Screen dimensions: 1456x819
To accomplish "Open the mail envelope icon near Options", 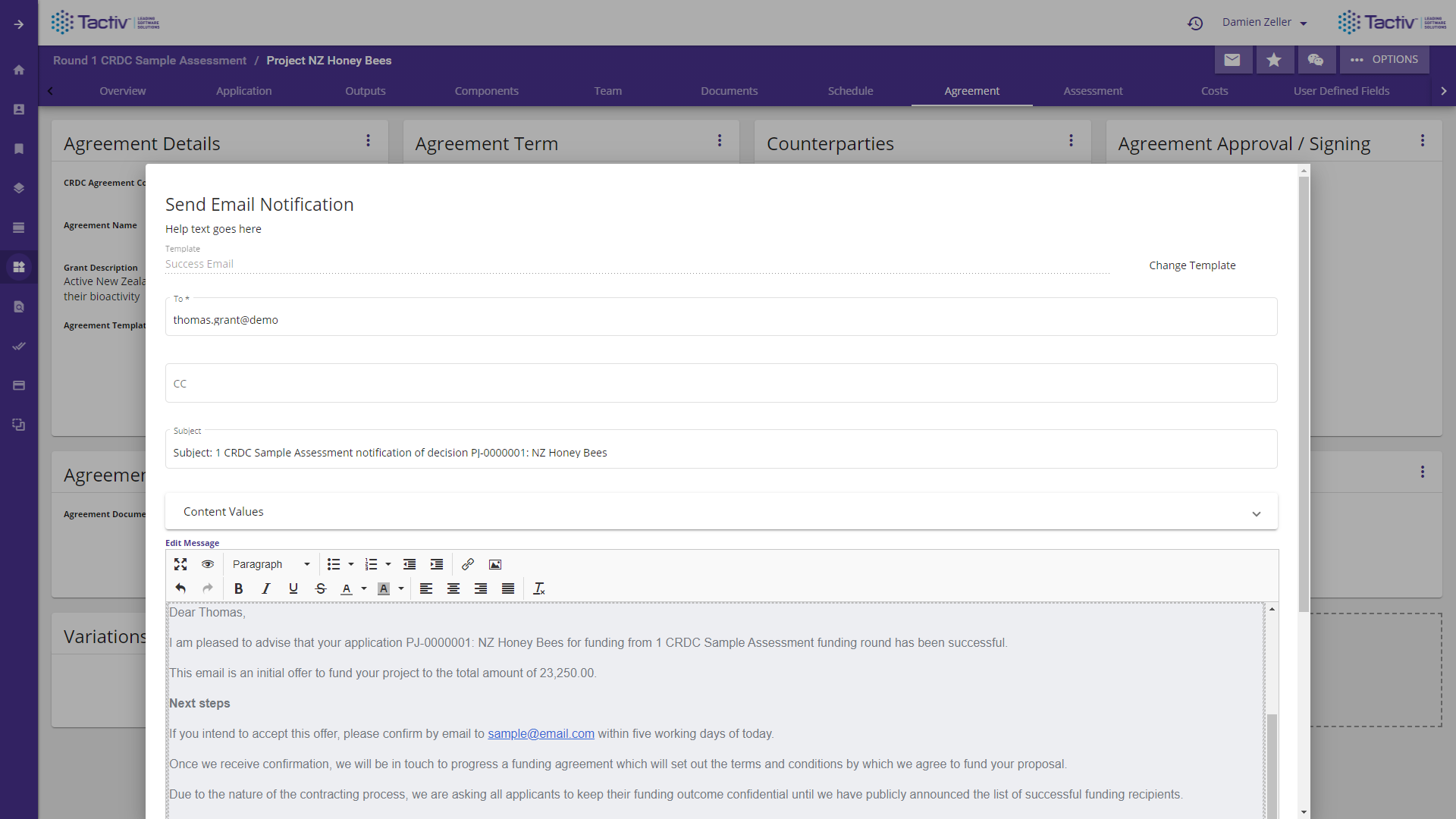I will coord(1234,59).
